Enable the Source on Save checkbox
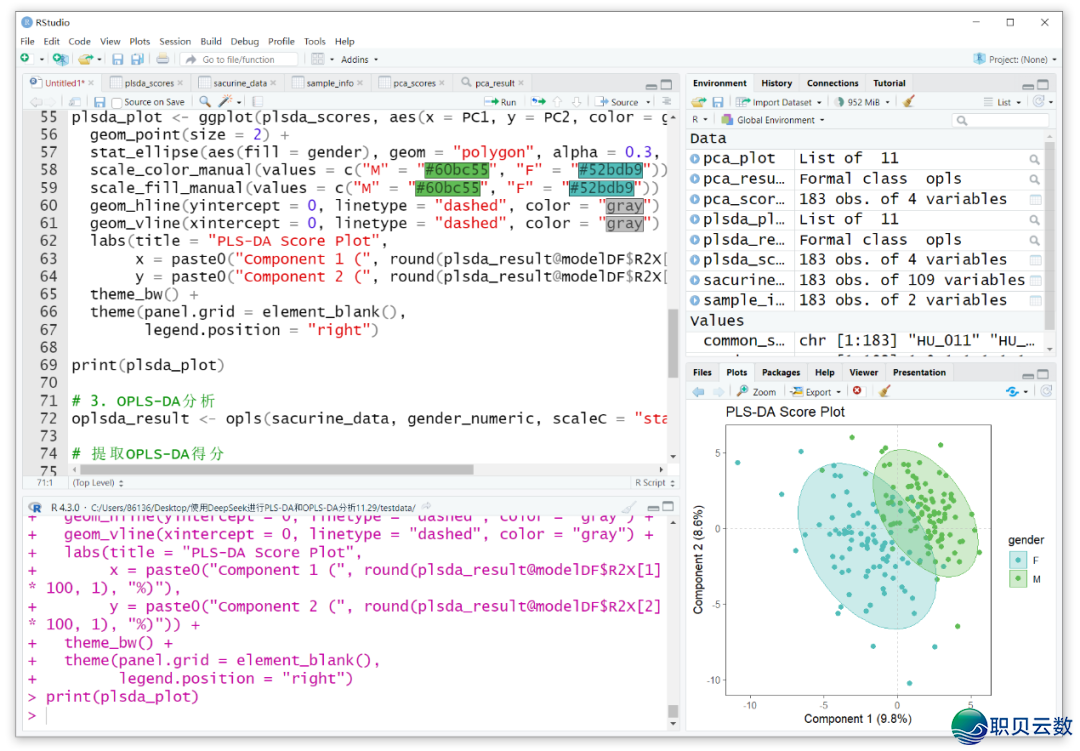 point(117,102)
